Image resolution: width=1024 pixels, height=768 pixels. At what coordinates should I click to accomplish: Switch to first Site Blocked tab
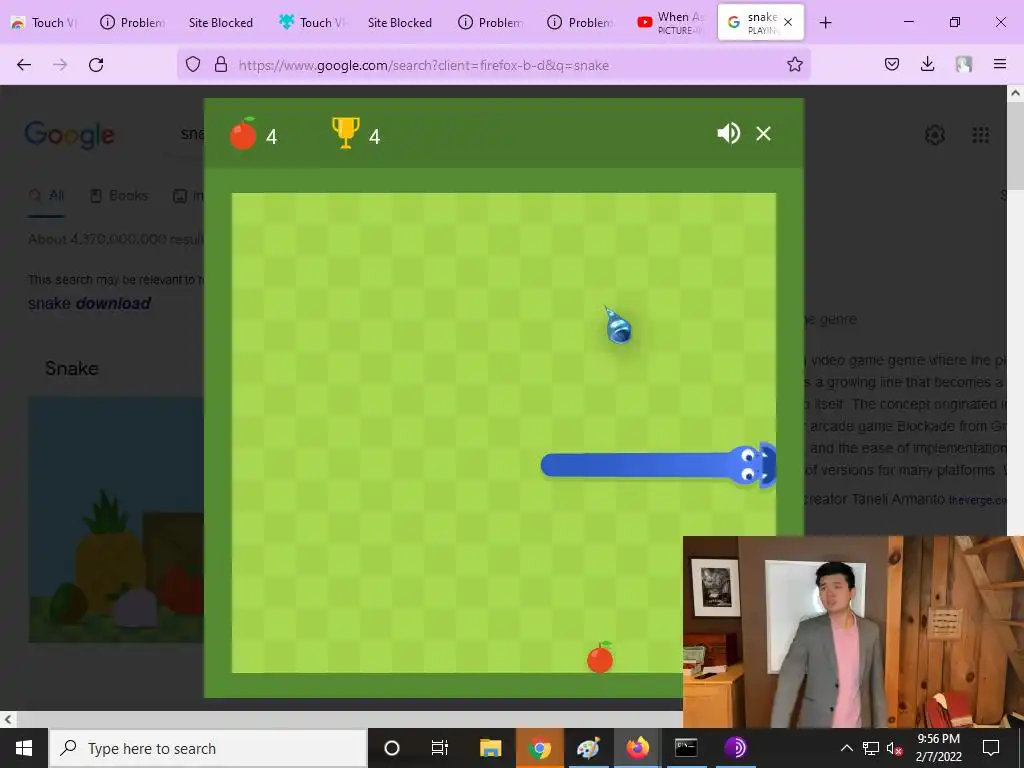pos(221,23)
